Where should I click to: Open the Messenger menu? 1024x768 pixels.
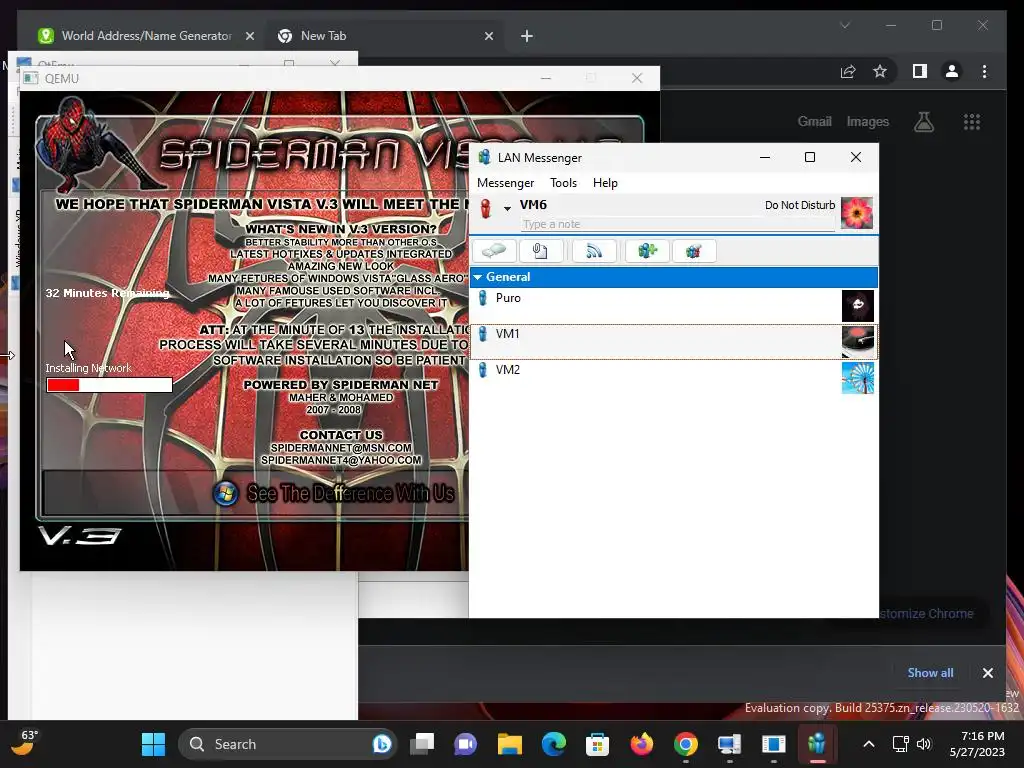pyautogui.click(x=505, y=183)
